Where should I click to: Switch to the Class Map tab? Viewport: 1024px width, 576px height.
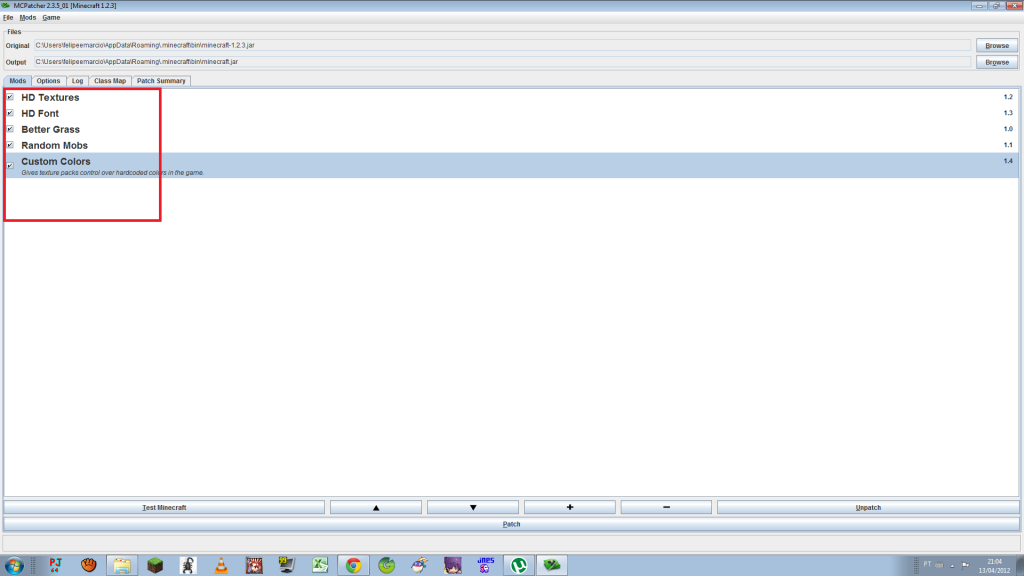click(110, 81)
